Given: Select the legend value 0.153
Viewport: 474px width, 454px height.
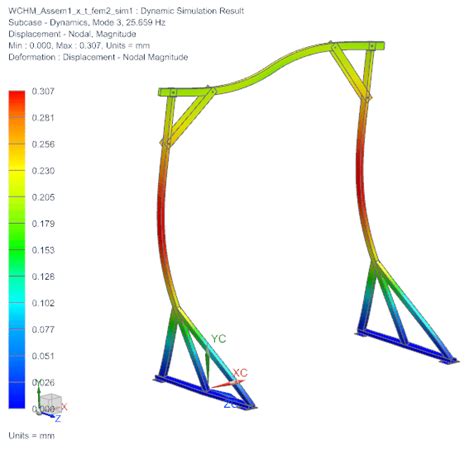Looking at the screenshot, I should (43, 250).
